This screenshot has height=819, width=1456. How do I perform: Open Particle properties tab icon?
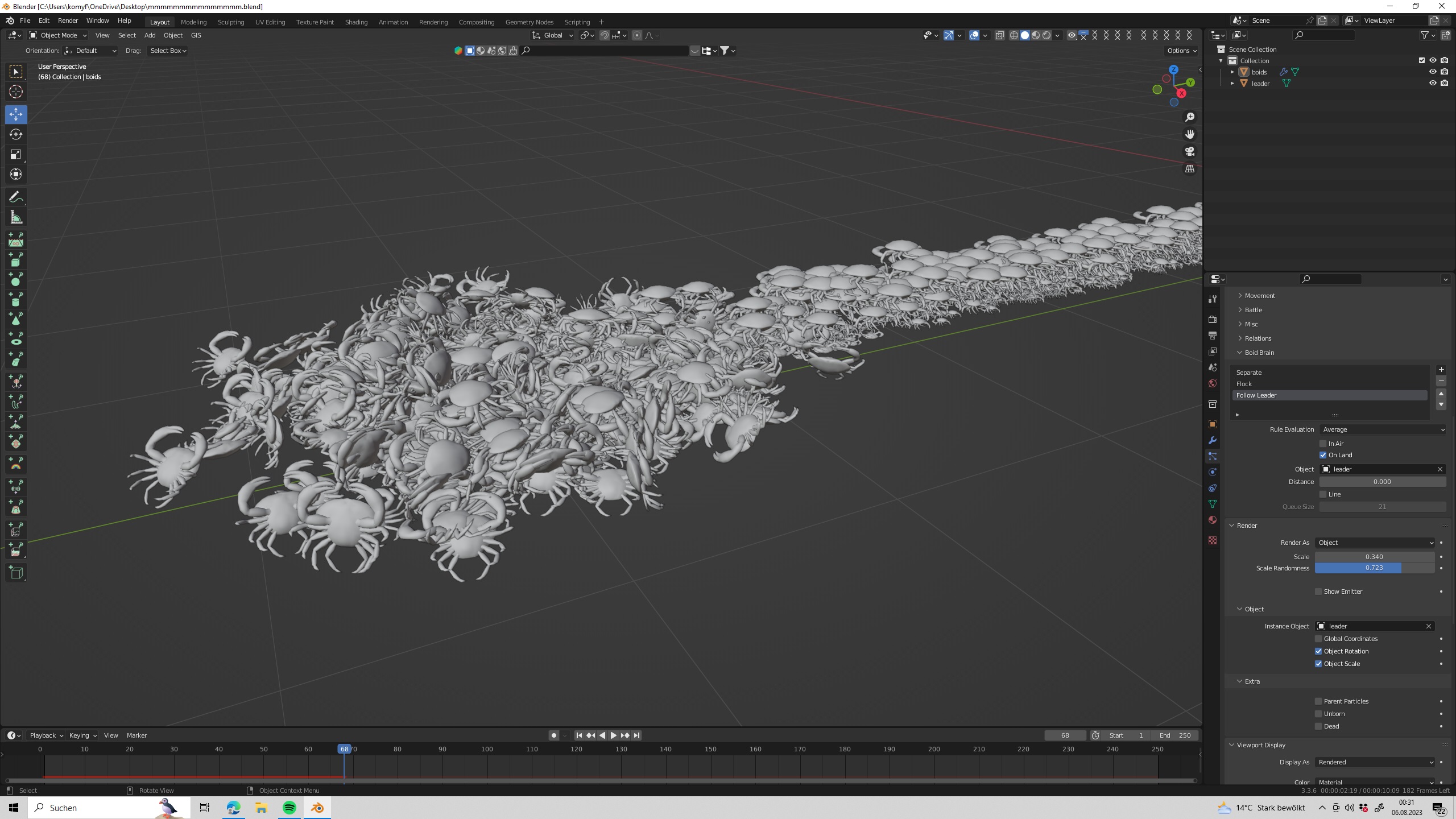pos(1213,456)
